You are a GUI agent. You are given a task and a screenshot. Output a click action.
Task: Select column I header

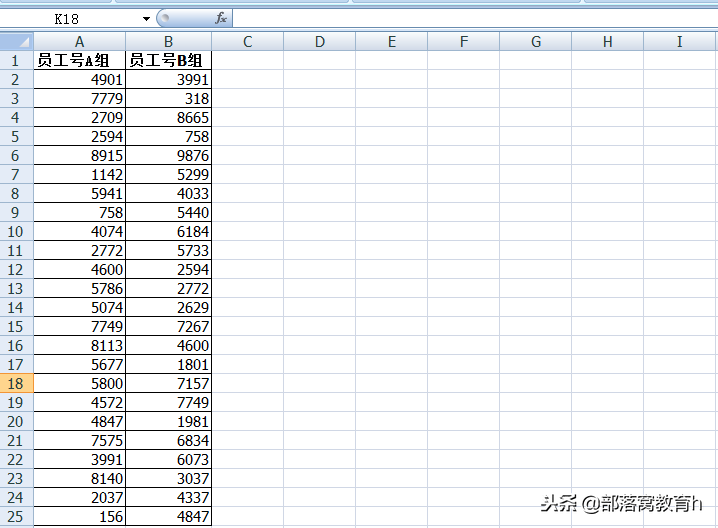[680, 42]
